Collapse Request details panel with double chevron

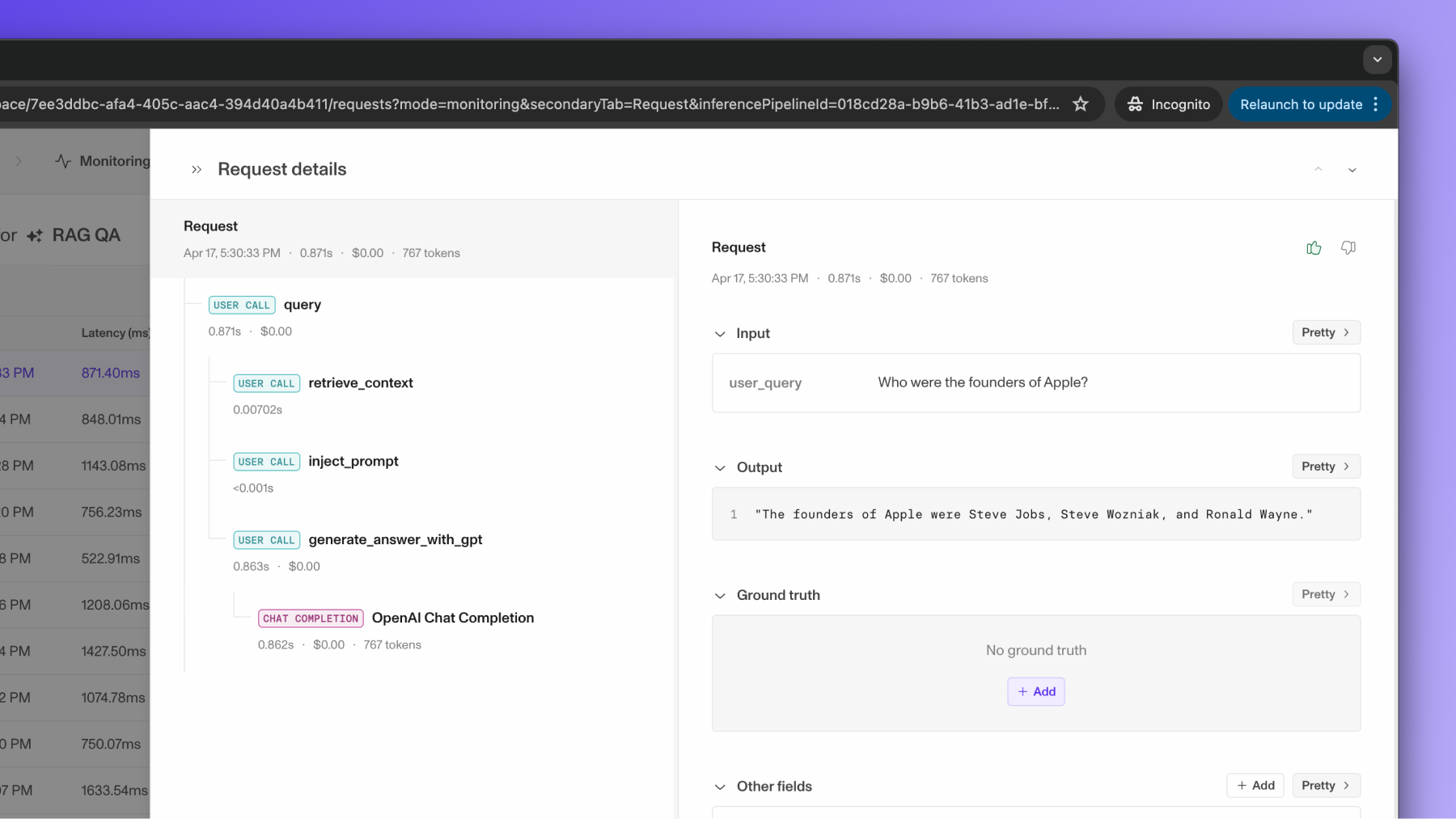click(x=197, y=170)
